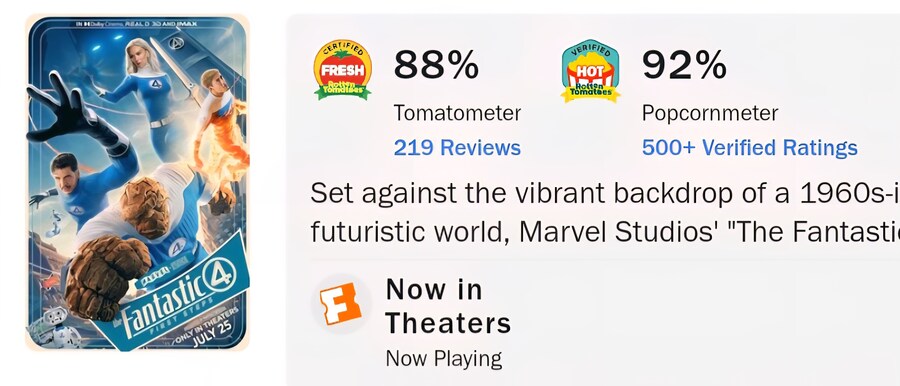Open the Fantastic Four movie poster thumbnail
Screen dimensions: 900x386
137,183
